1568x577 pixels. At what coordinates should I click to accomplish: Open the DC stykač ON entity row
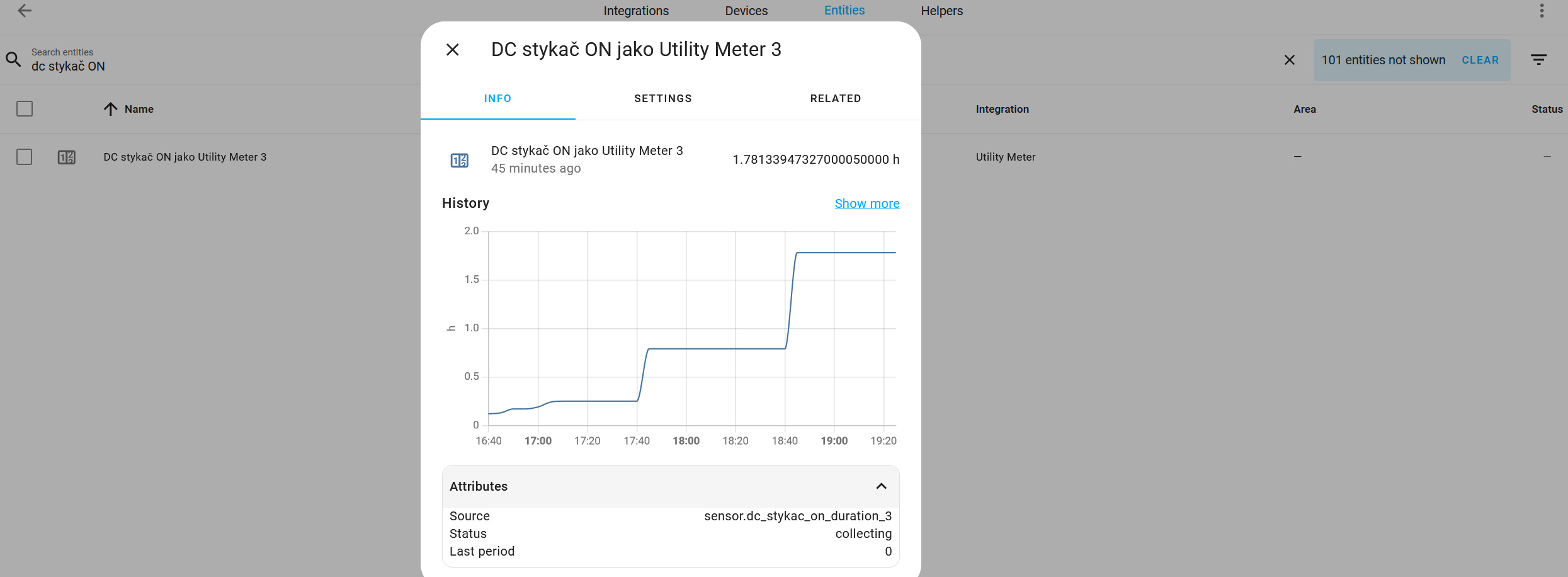point(185,157)
